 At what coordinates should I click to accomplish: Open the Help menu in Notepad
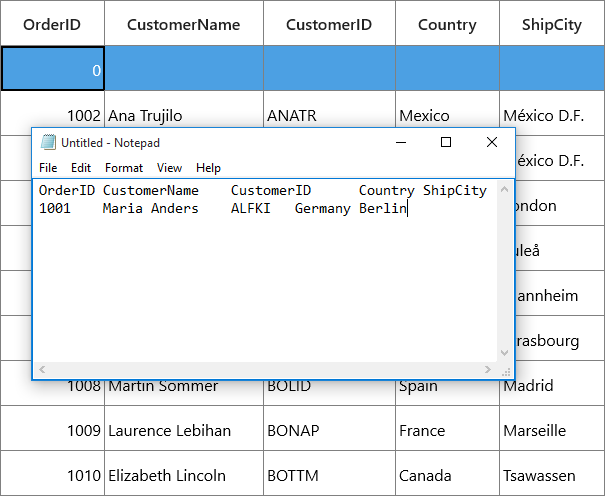click(208, 168)
